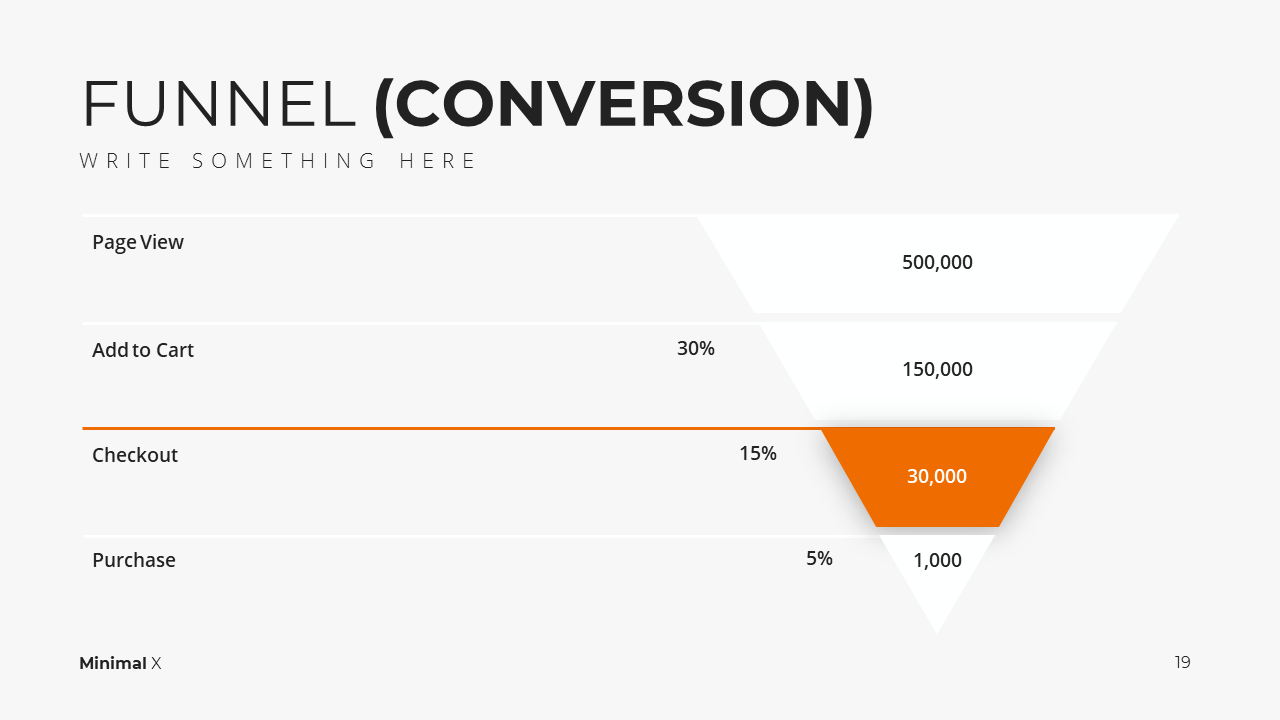Click the orange 30,000 funnel segment
This screenshot has width=1280, height=720.
(x=937, y=477)
